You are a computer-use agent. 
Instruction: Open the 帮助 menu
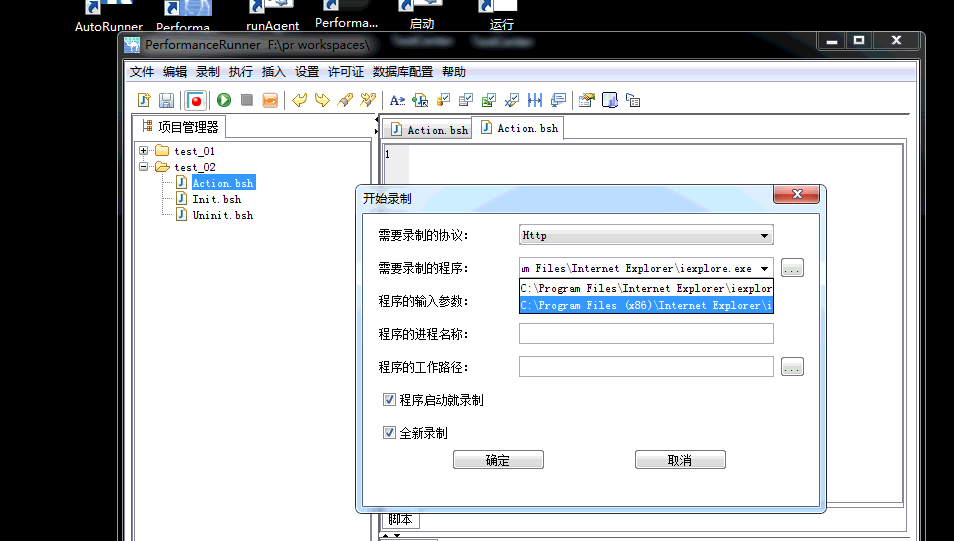tap(453, 72)
